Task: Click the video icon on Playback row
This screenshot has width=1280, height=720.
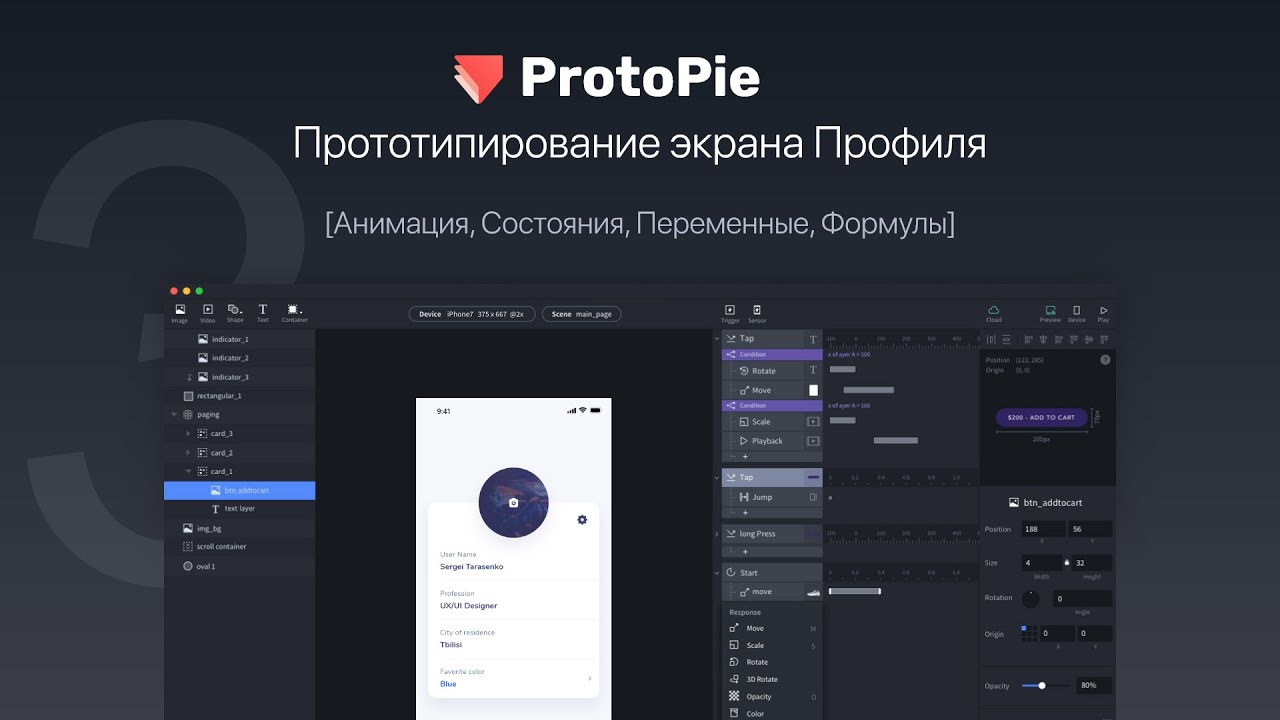Action: [x=813, y=441]
